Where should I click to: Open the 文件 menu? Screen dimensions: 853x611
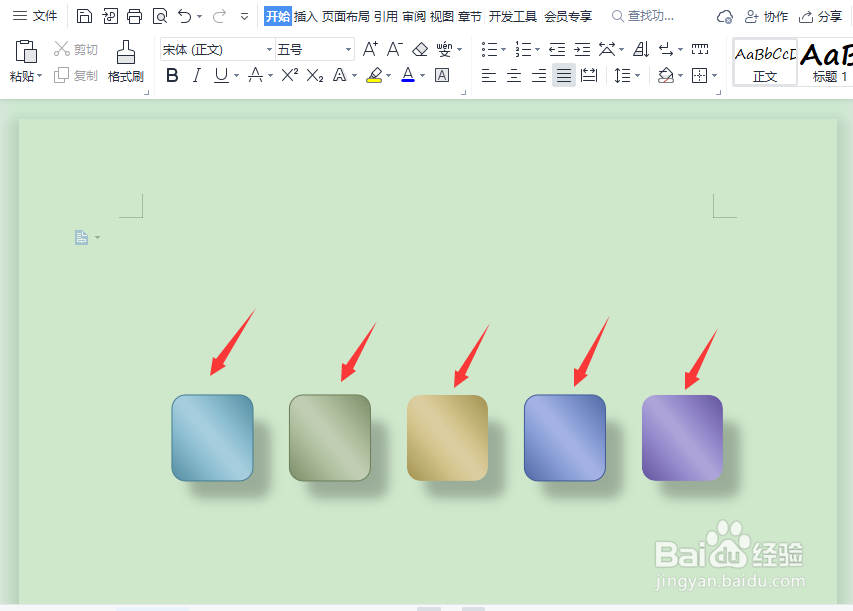pyautogui.click(x=35, y=16)
